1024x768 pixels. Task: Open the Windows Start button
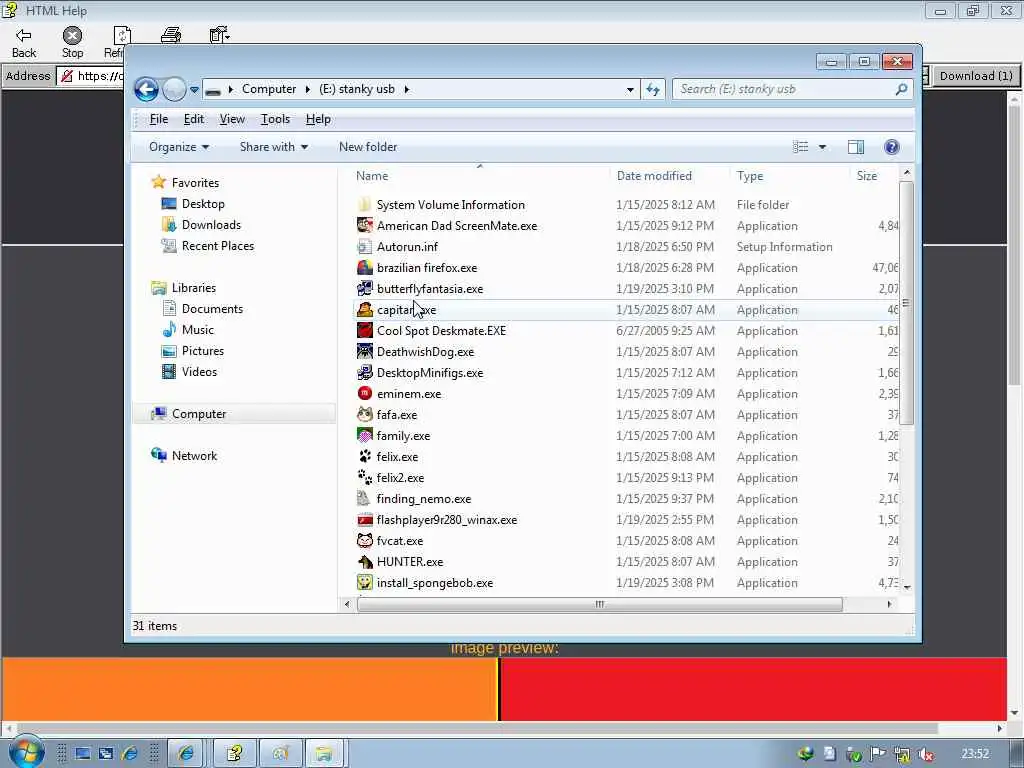(27, 752)
